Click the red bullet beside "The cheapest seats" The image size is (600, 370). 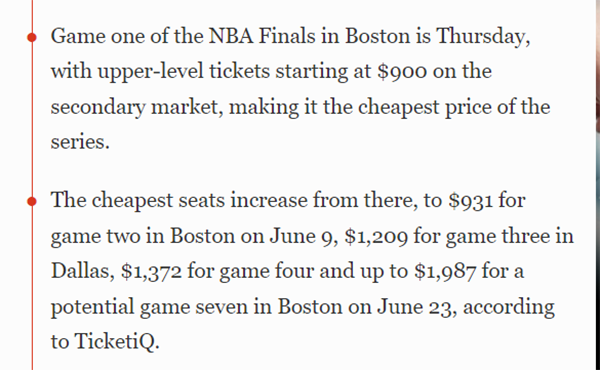pos(32,201)
